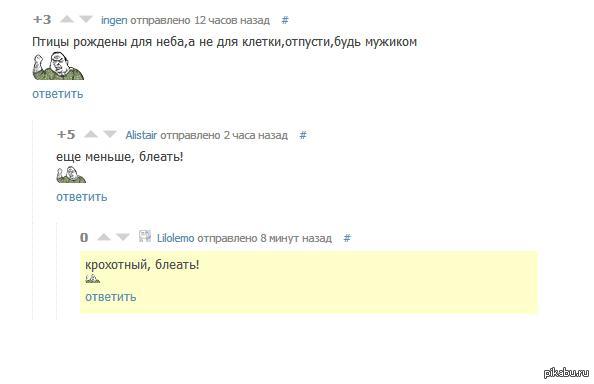Downvote the comment by ingen
594x384 pixels.
[86, 19]
